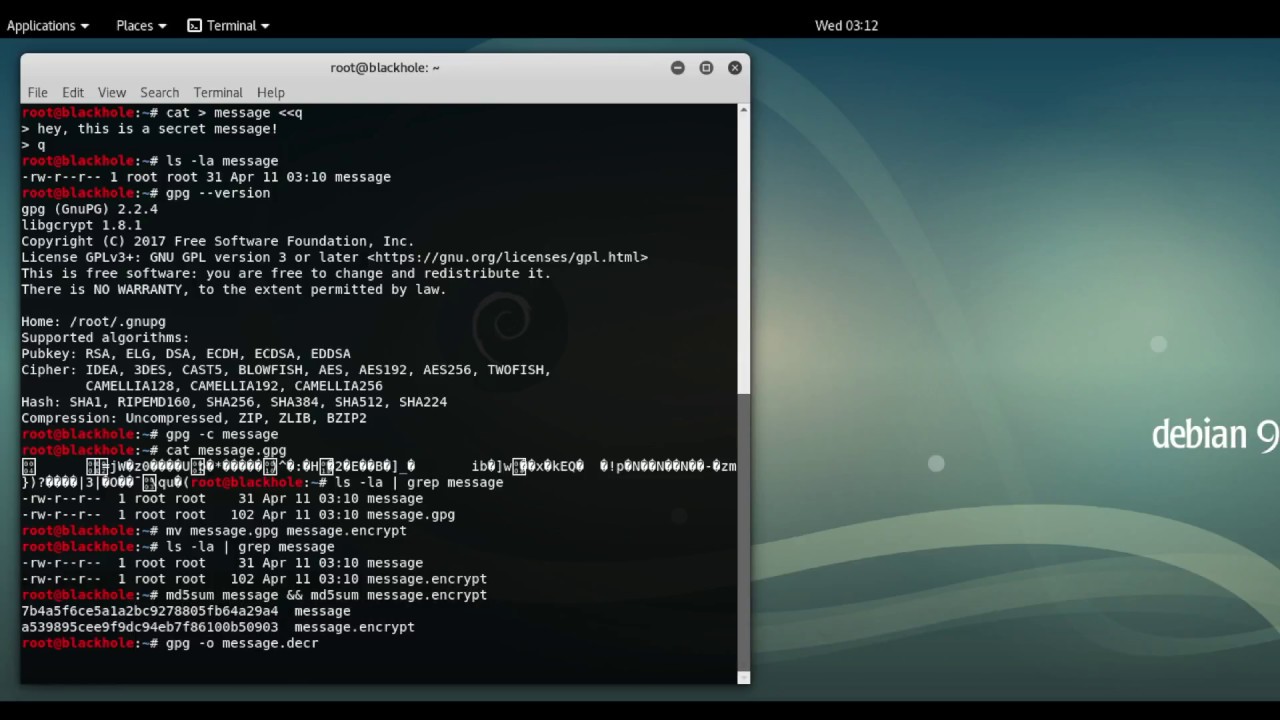Click the 'gpg -o message.decr' command text
Viewport: 1280px width, 720px height.
tap(242, 643)
